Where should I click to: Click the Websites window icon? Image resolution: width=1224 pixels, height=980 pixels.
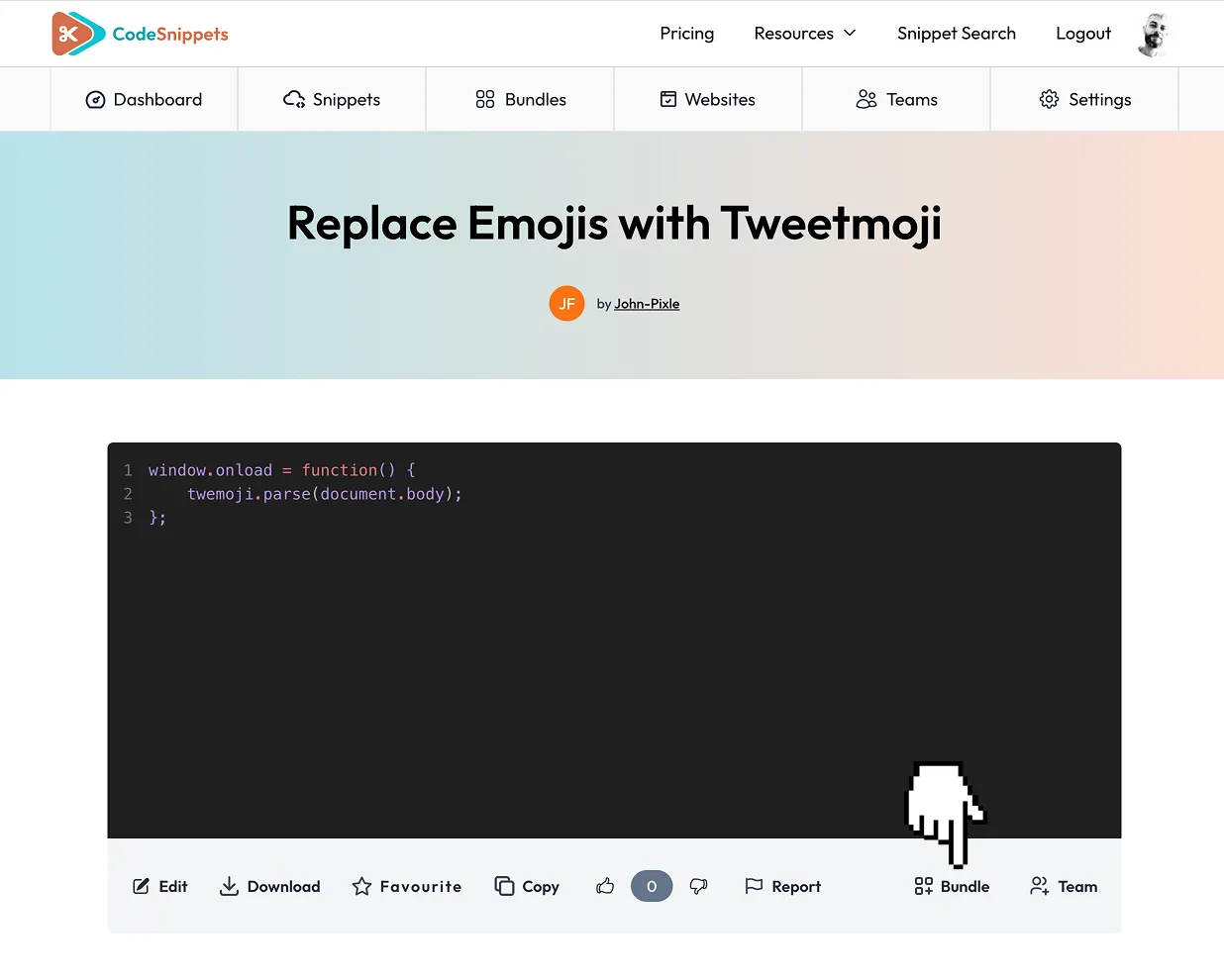pyautogui.click(x=668, y=99)
